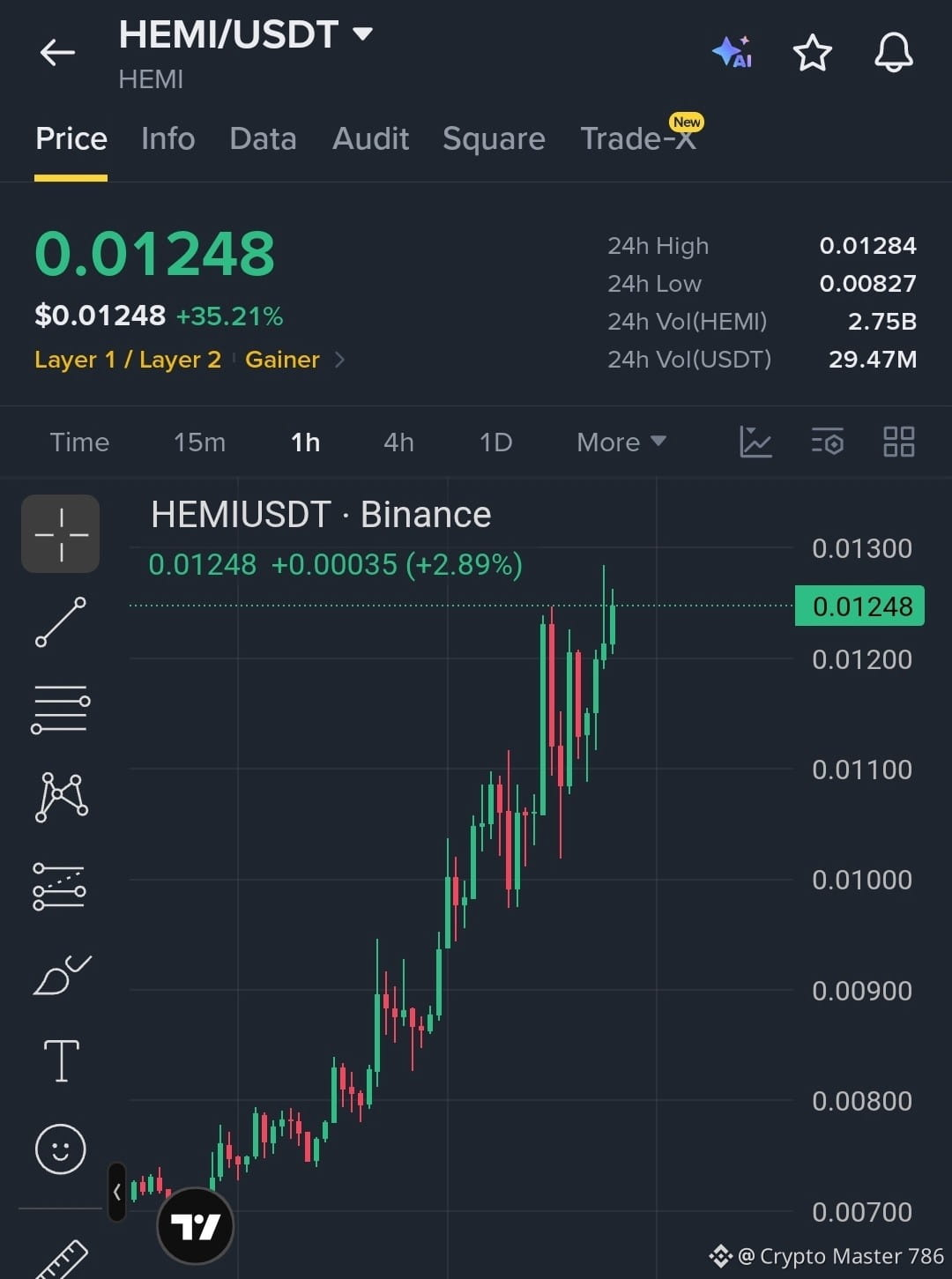This screenshot has width=952, height=1279.
Task: Collapse the drawing toolbar arrow
Action: click(x=117, y=1192)
